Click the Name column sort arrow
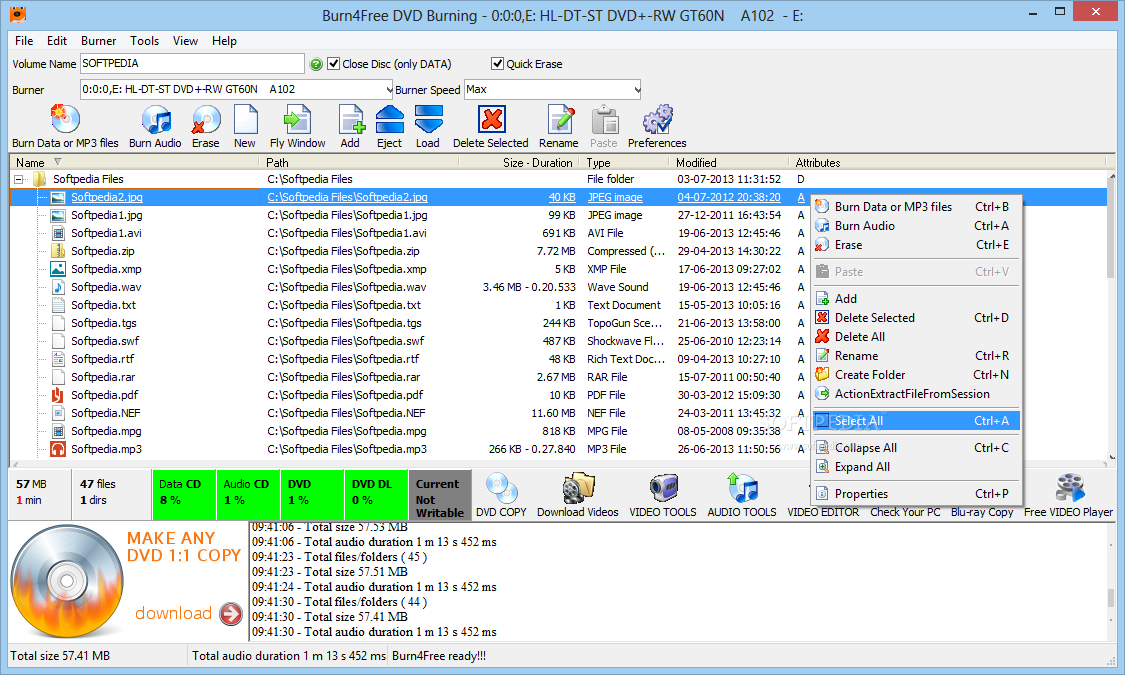 pyautogui.click(x=58, y=162)
